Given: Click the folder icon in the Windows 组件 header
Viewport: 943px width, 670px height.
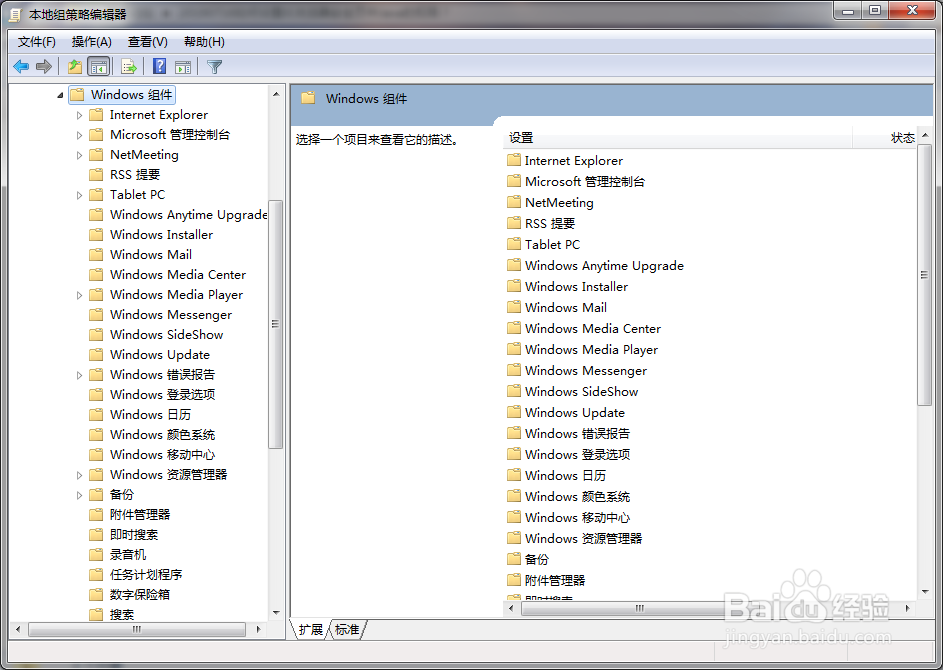Looking at the screenshot, I should pyautogui.click(x=308, y=98).
